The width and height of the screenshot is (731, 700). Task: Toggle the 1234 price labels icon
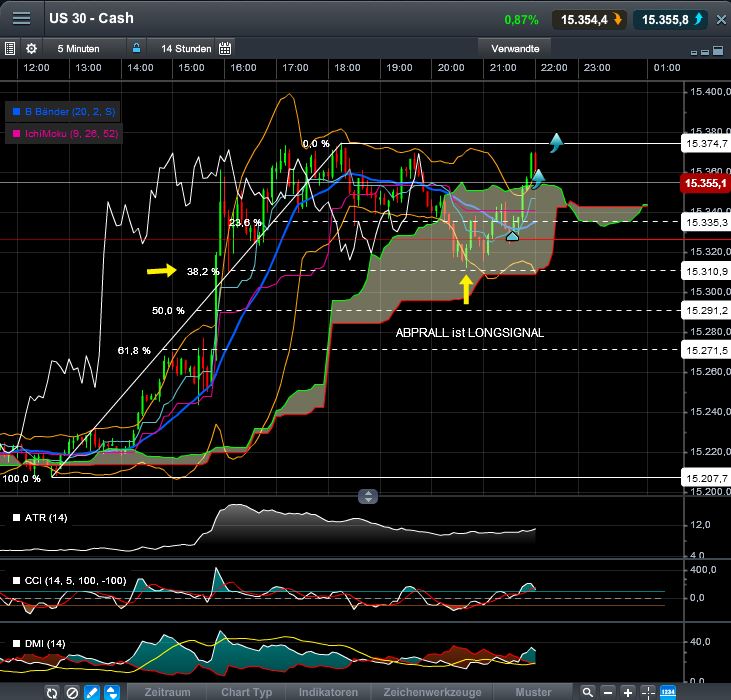(668, 692)
